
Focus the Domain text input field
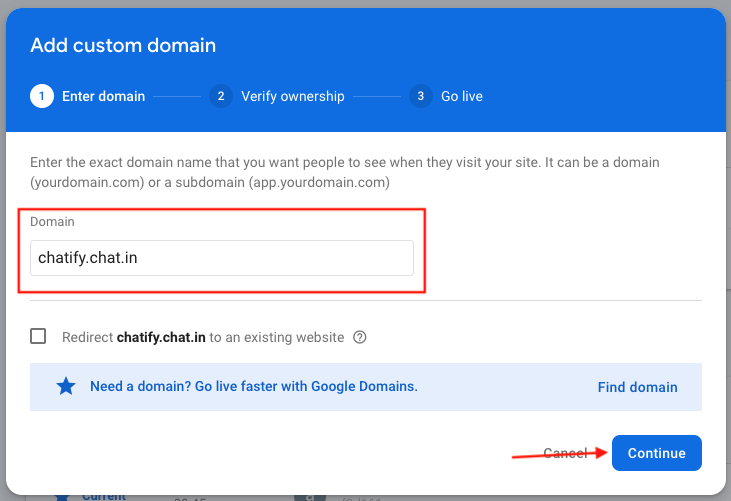point(221,258)
